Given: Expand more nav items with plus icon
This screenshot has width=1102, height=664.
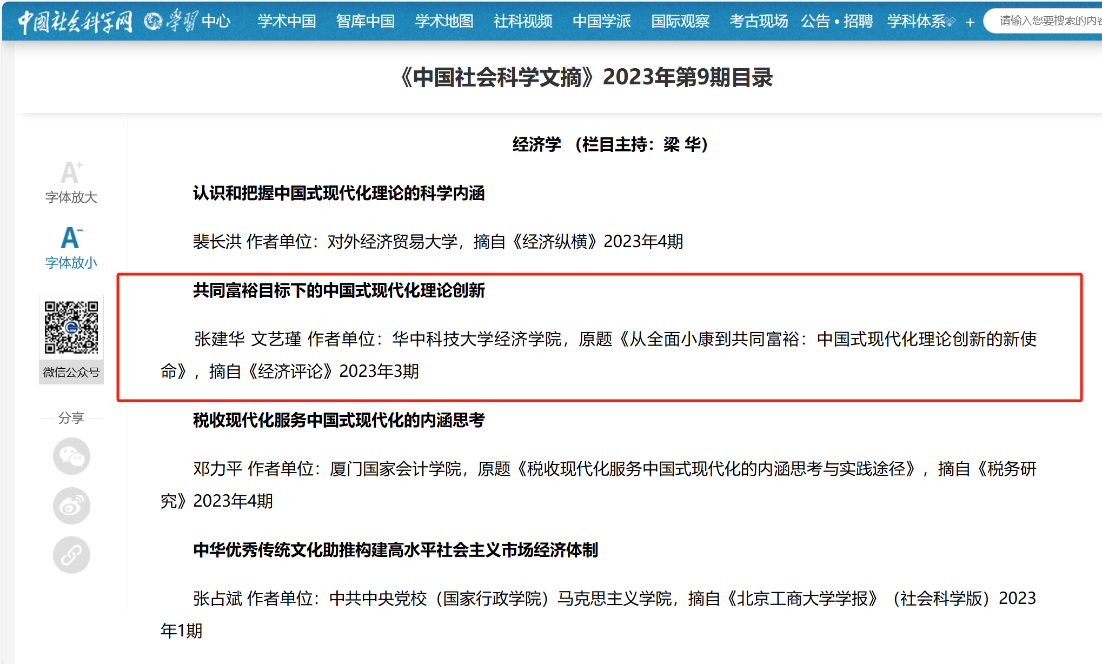Looking at the screenshot, I should click(x=969, y=22).
